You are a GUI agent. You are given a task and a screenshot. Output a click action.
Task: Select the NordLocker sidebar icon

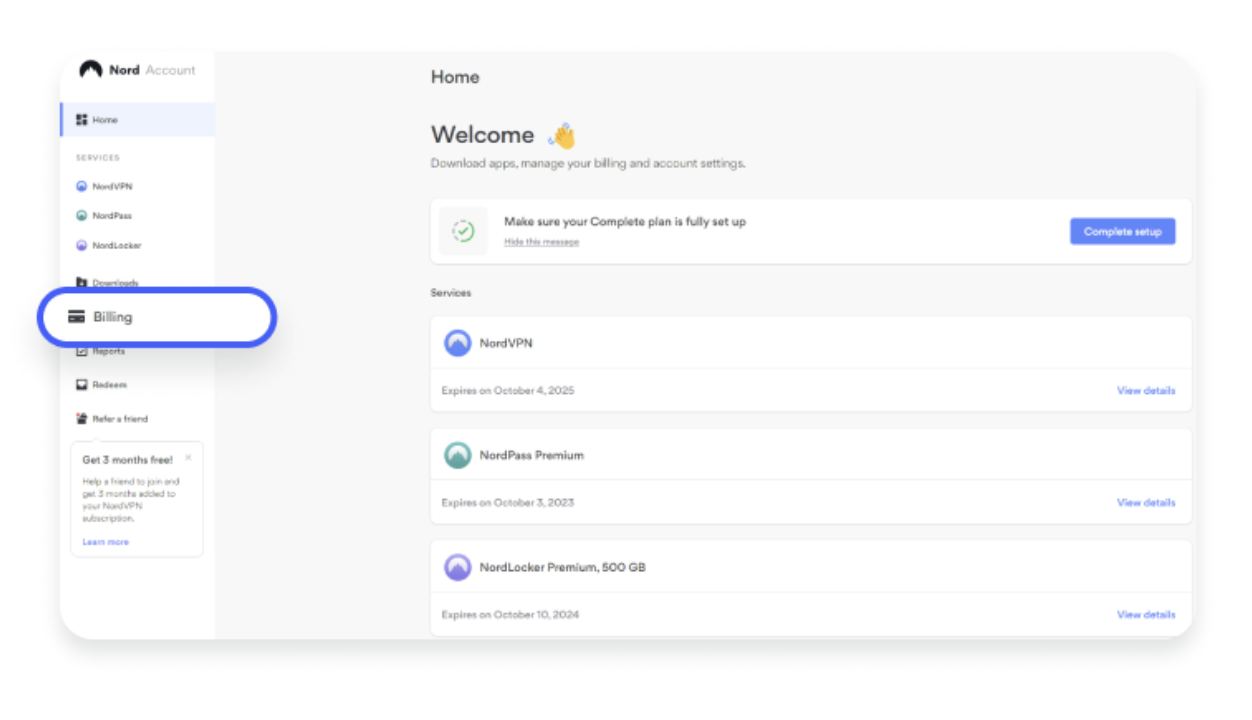tap(82, 246)
